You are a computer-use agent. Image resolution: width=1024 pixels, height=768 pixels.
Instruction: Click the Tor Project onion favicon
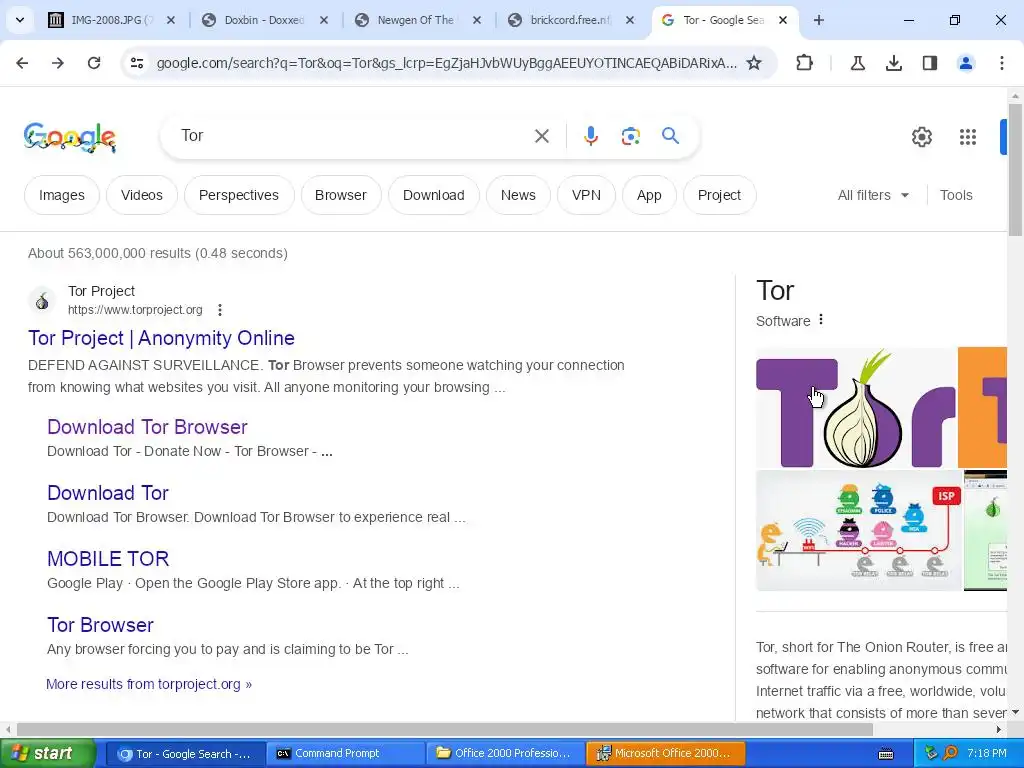[42, 300]
